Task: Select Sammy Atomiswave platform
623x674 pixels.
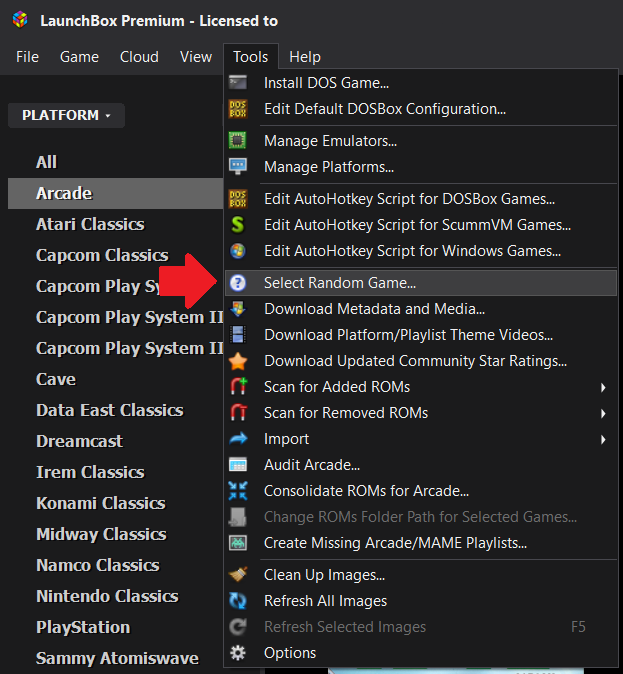Action: pyautogui.click(x=115, y=658)
